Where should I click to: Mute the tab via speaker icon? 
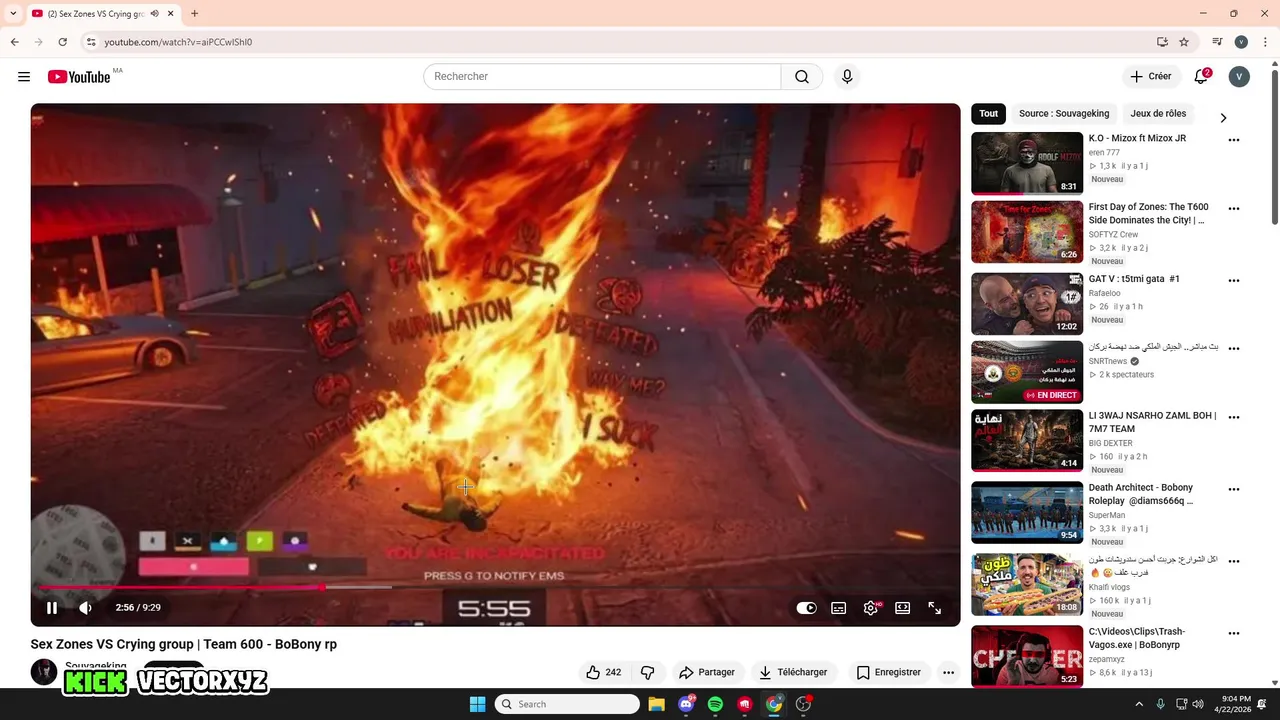(x=154, y=14)
